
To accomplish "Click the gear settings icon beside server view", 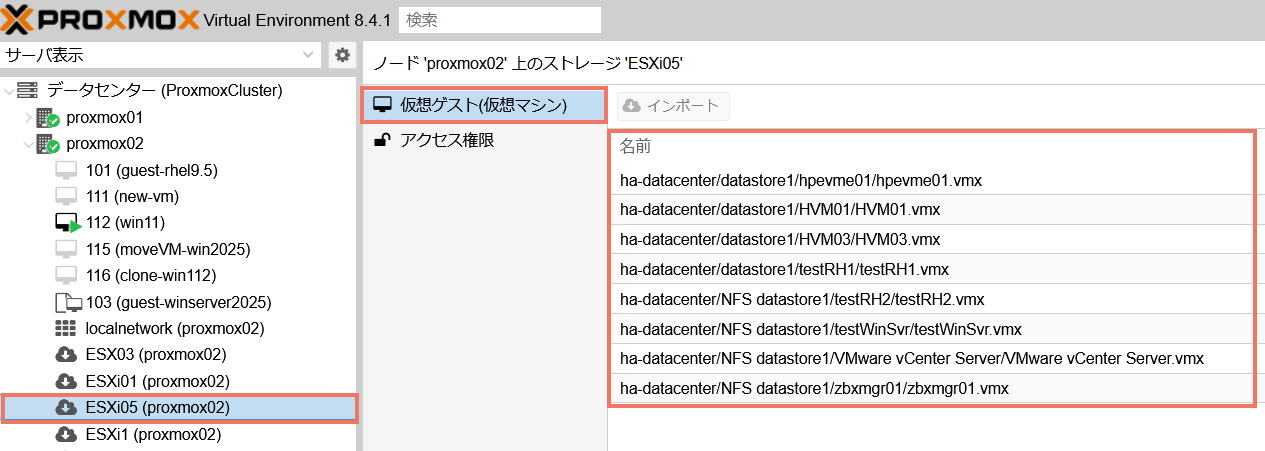I will tap(342, 55).
